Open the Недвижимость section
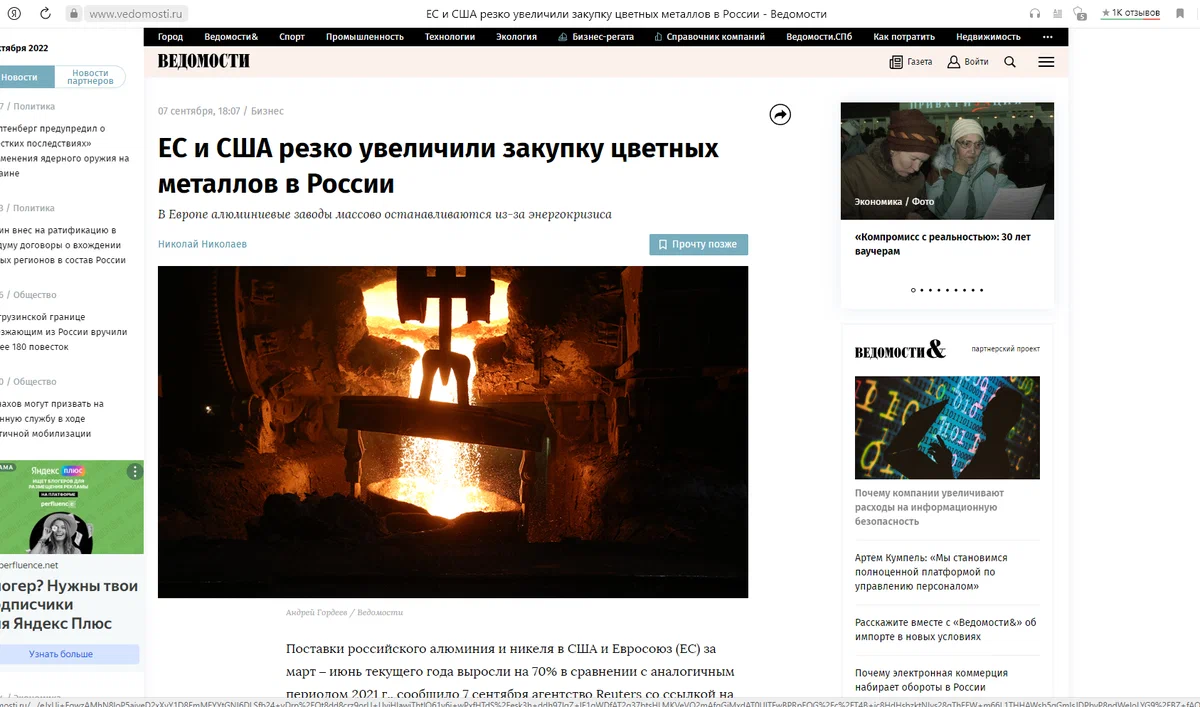The height and width of the screenshot is (707, 1200). (x=988, y=37)
